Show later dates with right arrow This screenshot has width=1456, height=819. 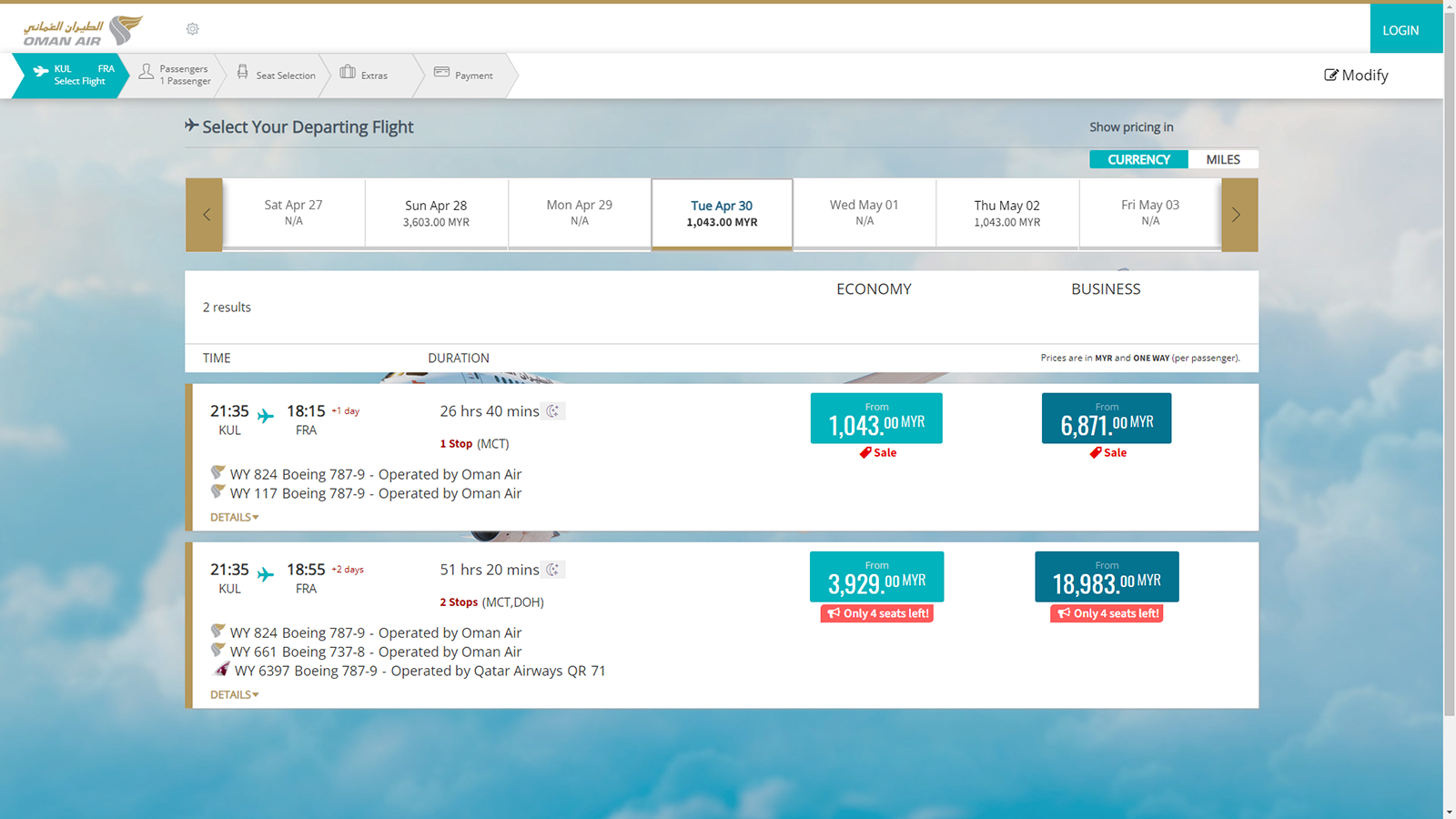coord(1239,215)
